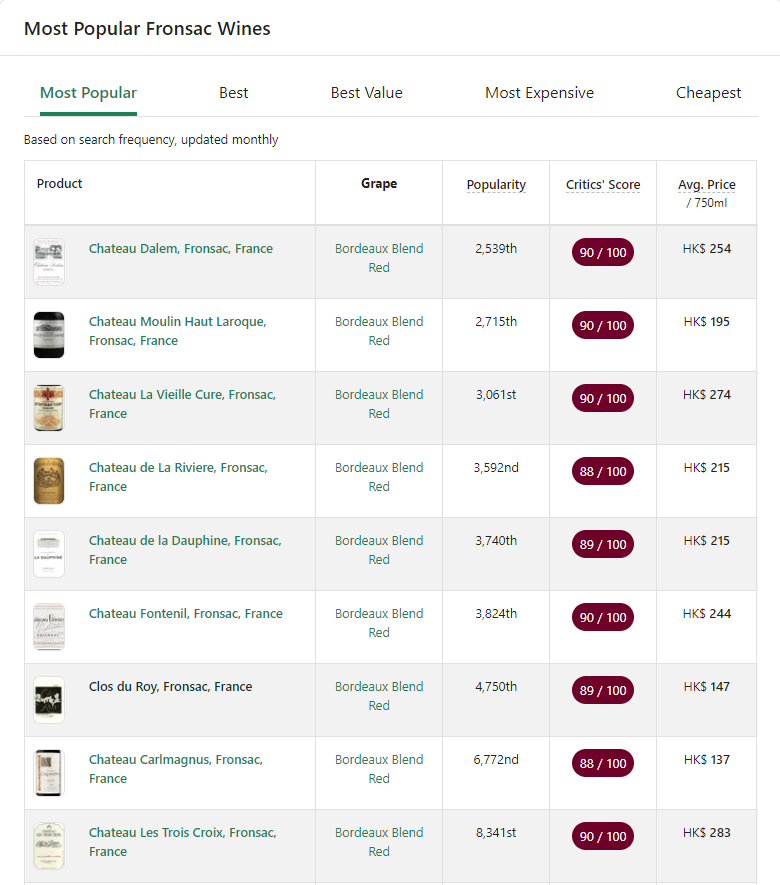Click the Chateau Fontenil, Fronsac, France link
Screen dimensions: 780x885
tap(185, 614)
